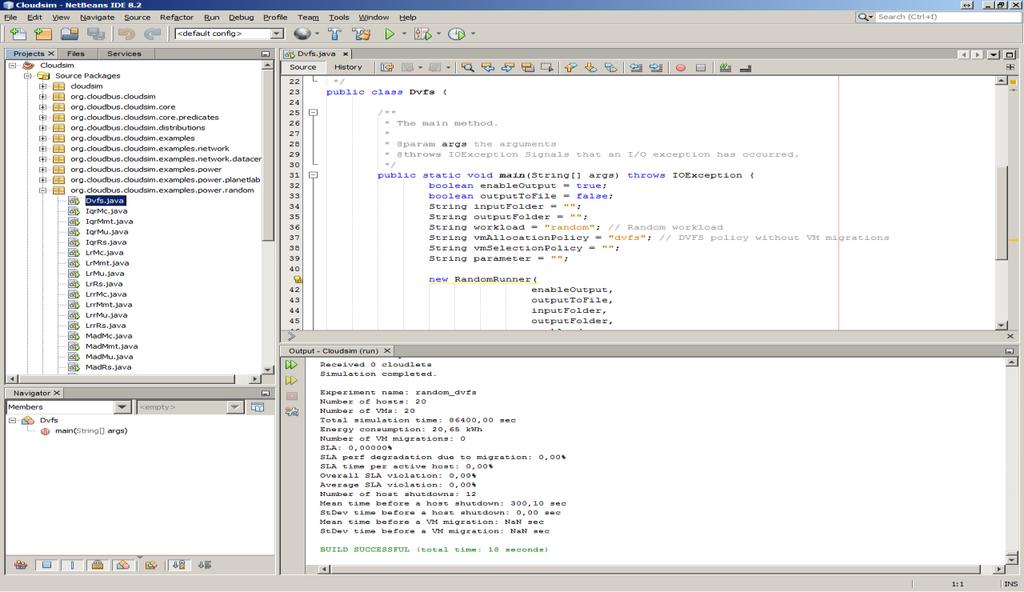Expand the org.cloudbus.cloudsim.core package
Image resolution: width=1024 pixels, height=592 pixels.
[43, 107]
